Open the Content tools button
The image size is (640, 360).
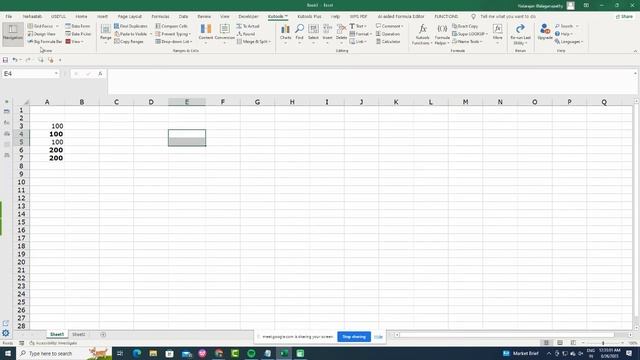[x=206, y=33]
